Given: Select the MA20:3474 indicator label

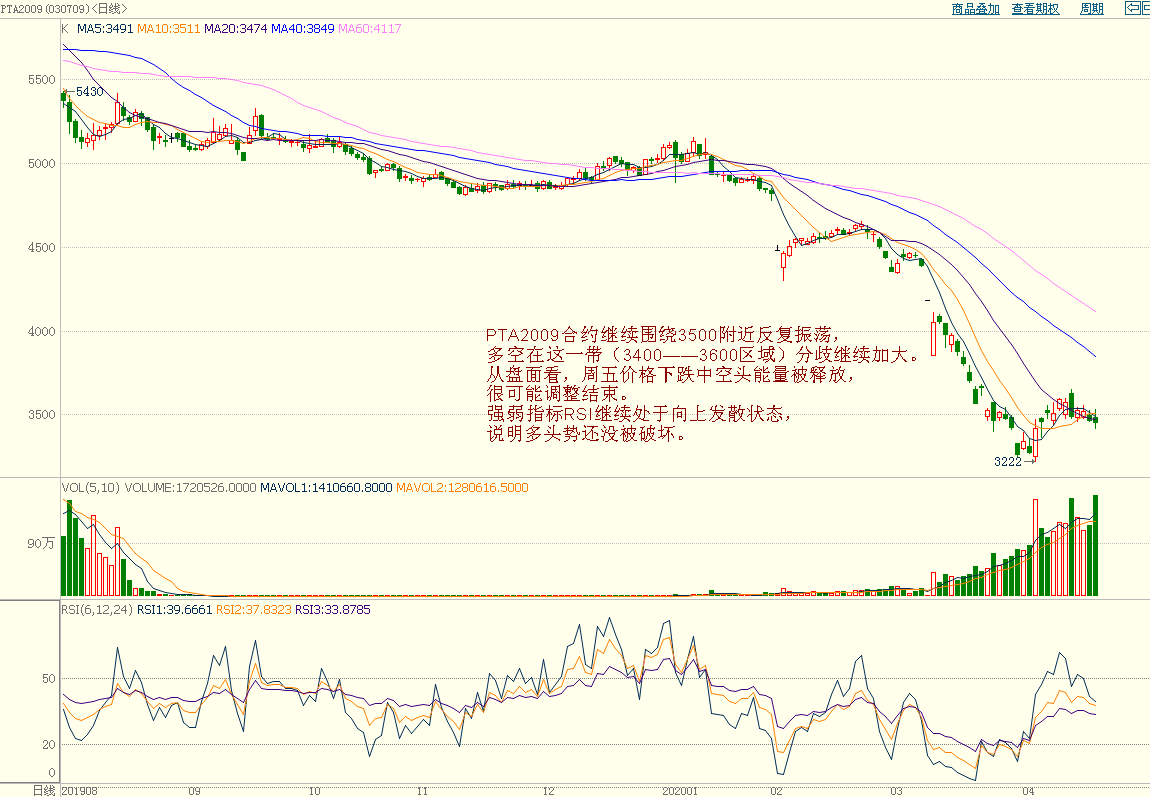Looking at the screenshot, I should pyautogui.click(x=235, y=29).
